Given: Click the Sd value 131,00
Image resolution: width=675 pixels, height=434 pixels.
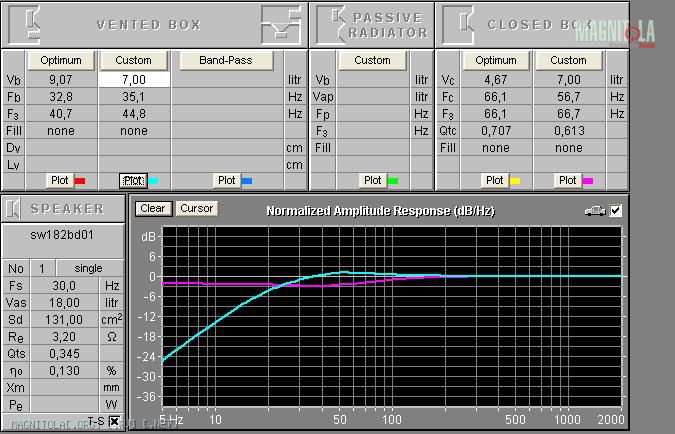Looking at the screenshot, I should click(x=64, y=320).
